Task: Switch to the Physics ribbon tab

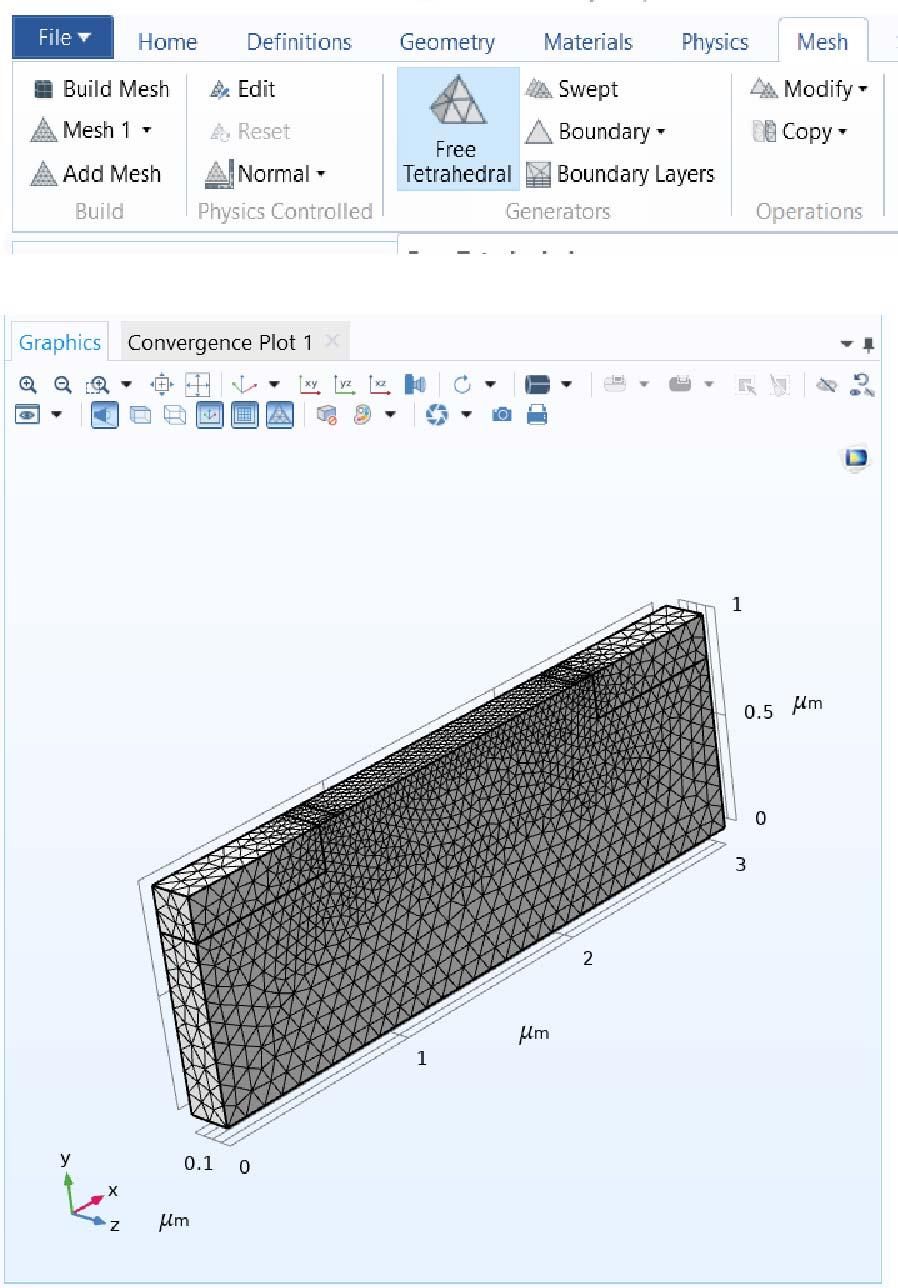Action: click(x=715, y=42)
